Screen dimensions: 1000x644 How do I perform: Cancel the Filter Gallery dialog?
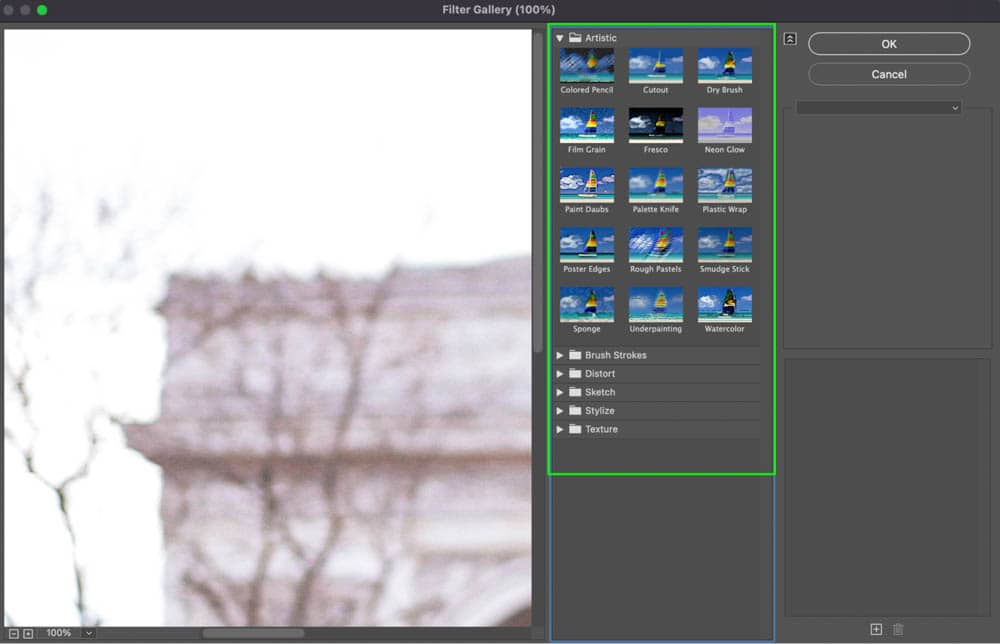pyautogui.click(x=889, y=74)
